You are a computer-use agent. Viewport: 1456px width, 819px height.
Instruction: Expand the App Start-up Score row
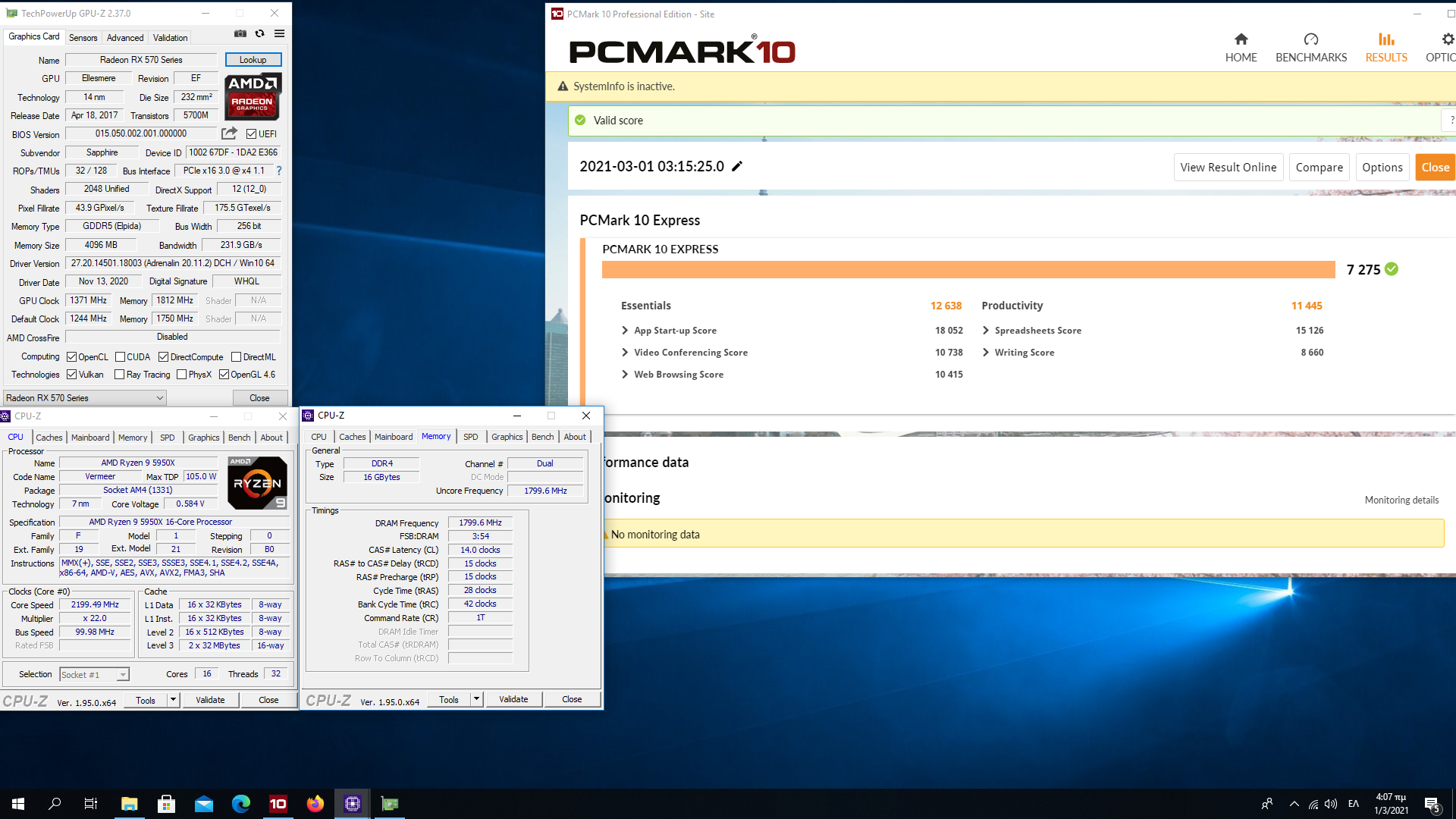(x=625, y=331)
